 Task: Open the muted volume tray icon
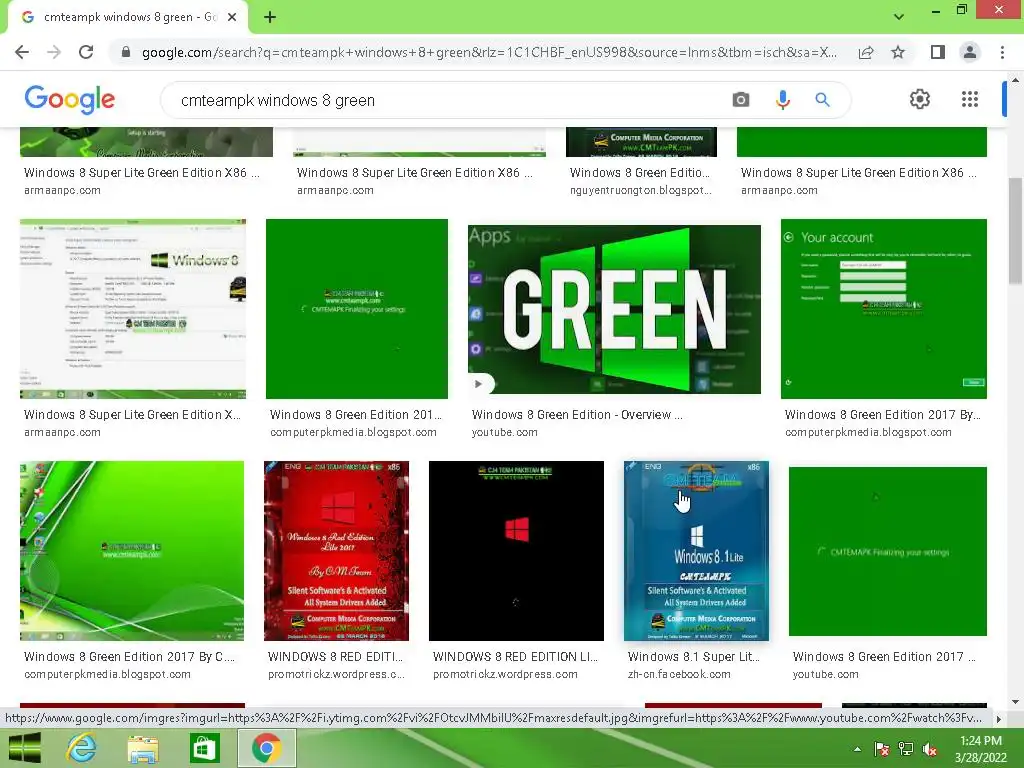point(930,749)
